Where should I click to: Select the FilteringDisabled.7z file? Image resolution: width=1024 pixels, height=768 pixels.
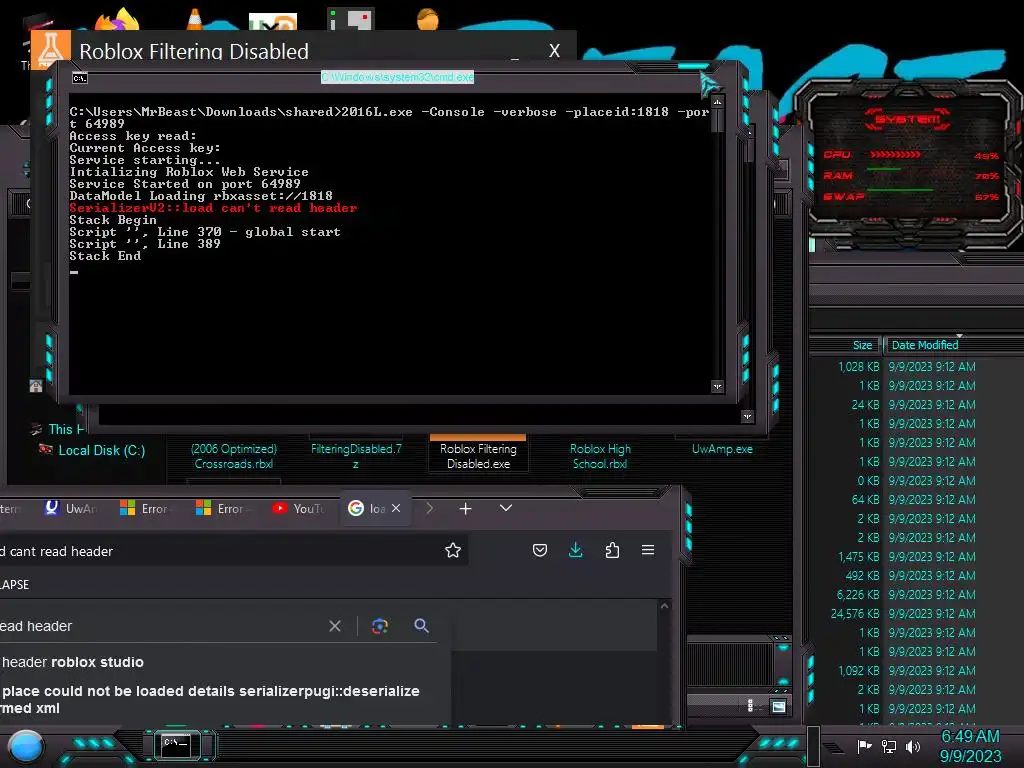click(356, 456)
